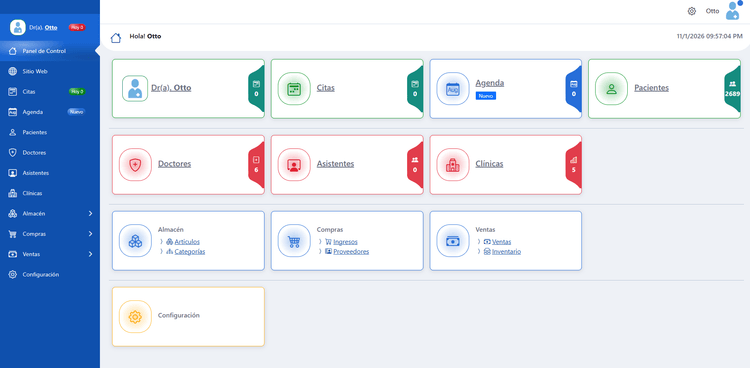Click Otto username text in top bar
This screenshot has height=368, width=750.
click(x=712, y=11)
